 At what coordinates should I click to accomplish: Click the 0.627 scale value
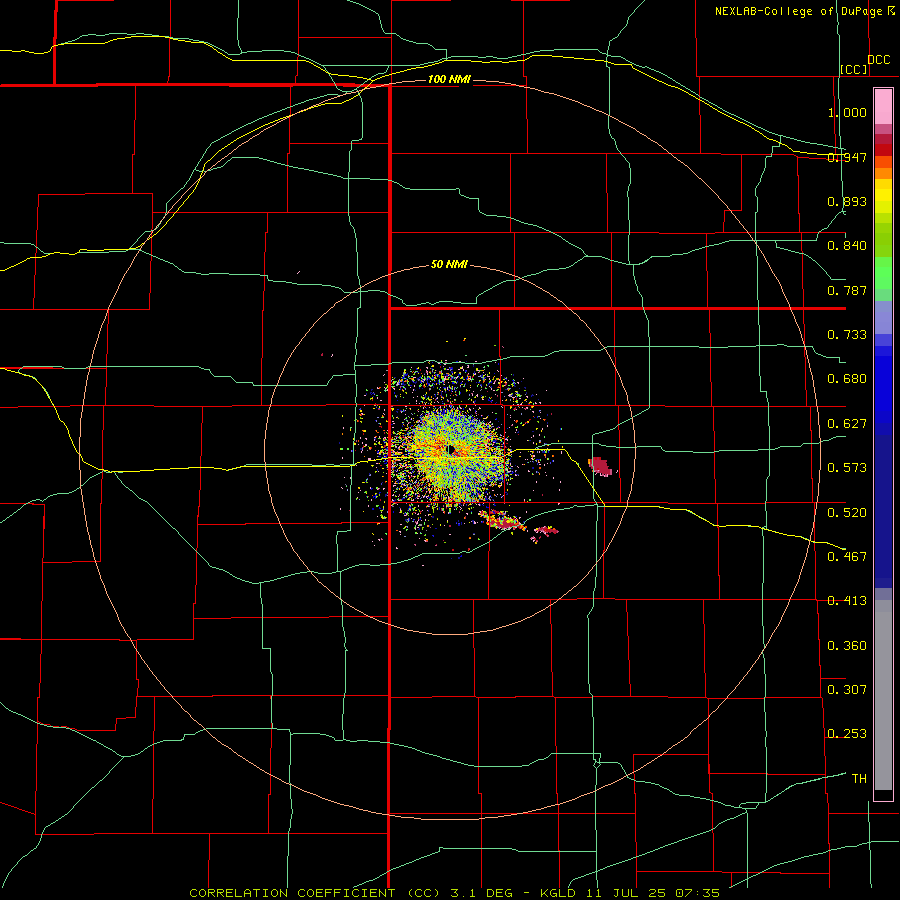847,424
